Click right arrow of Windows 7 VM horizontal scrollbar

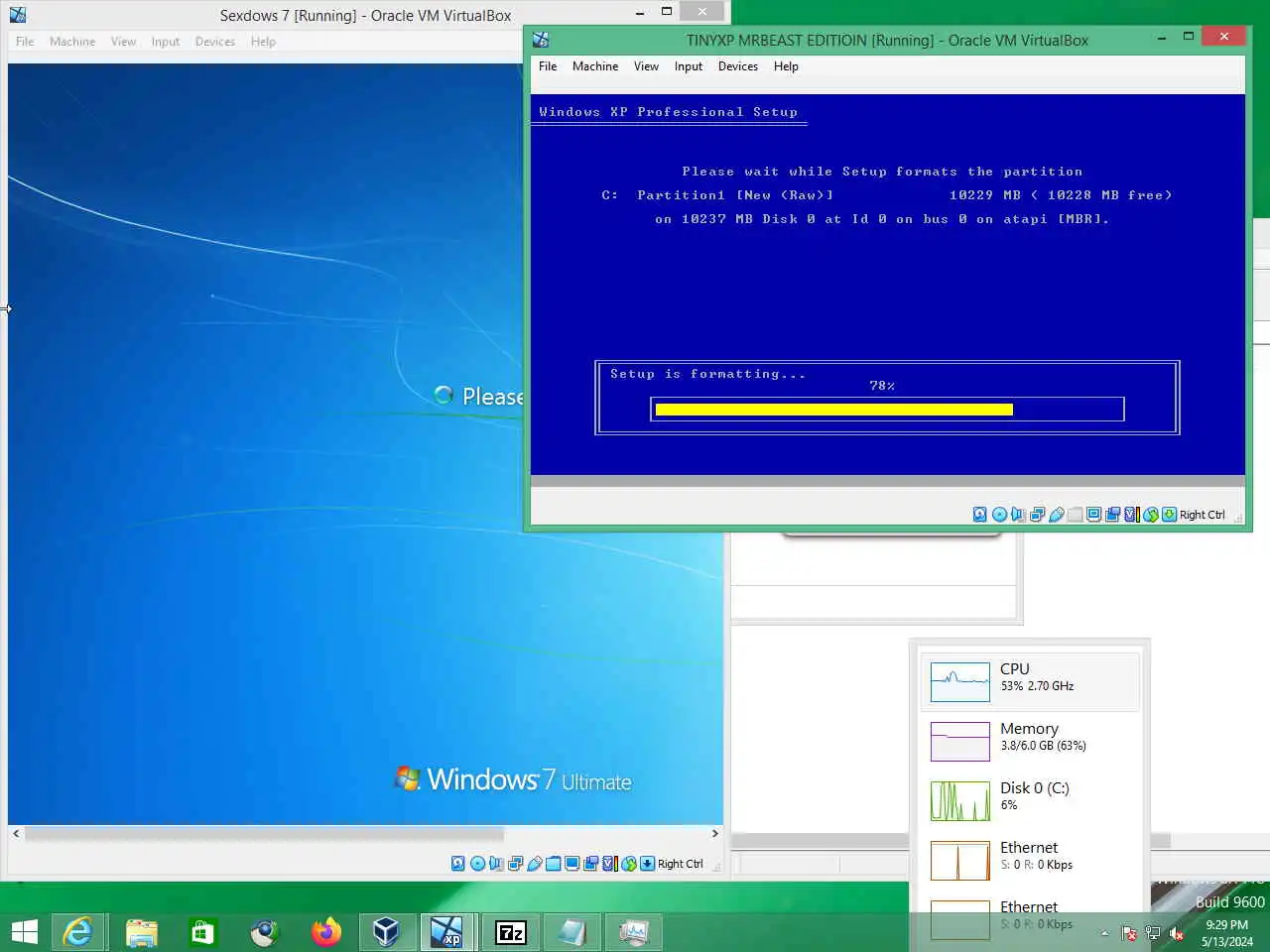[714, 834]
